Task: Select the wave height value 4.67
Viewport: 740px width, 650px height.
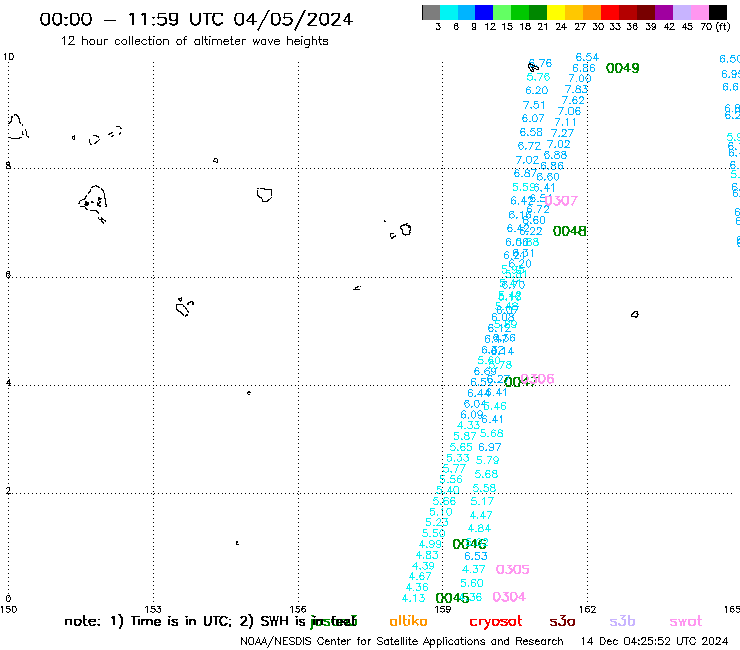Action: pos(420,576)
